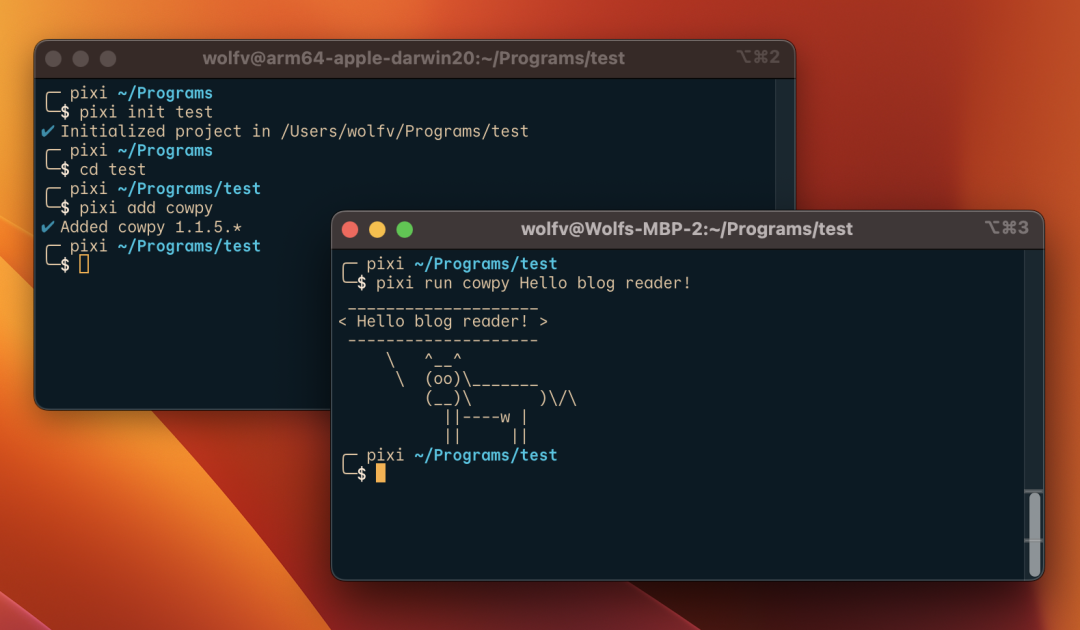
Task: Click the hollow cursor in back terminal prompt
Action: 84,264
